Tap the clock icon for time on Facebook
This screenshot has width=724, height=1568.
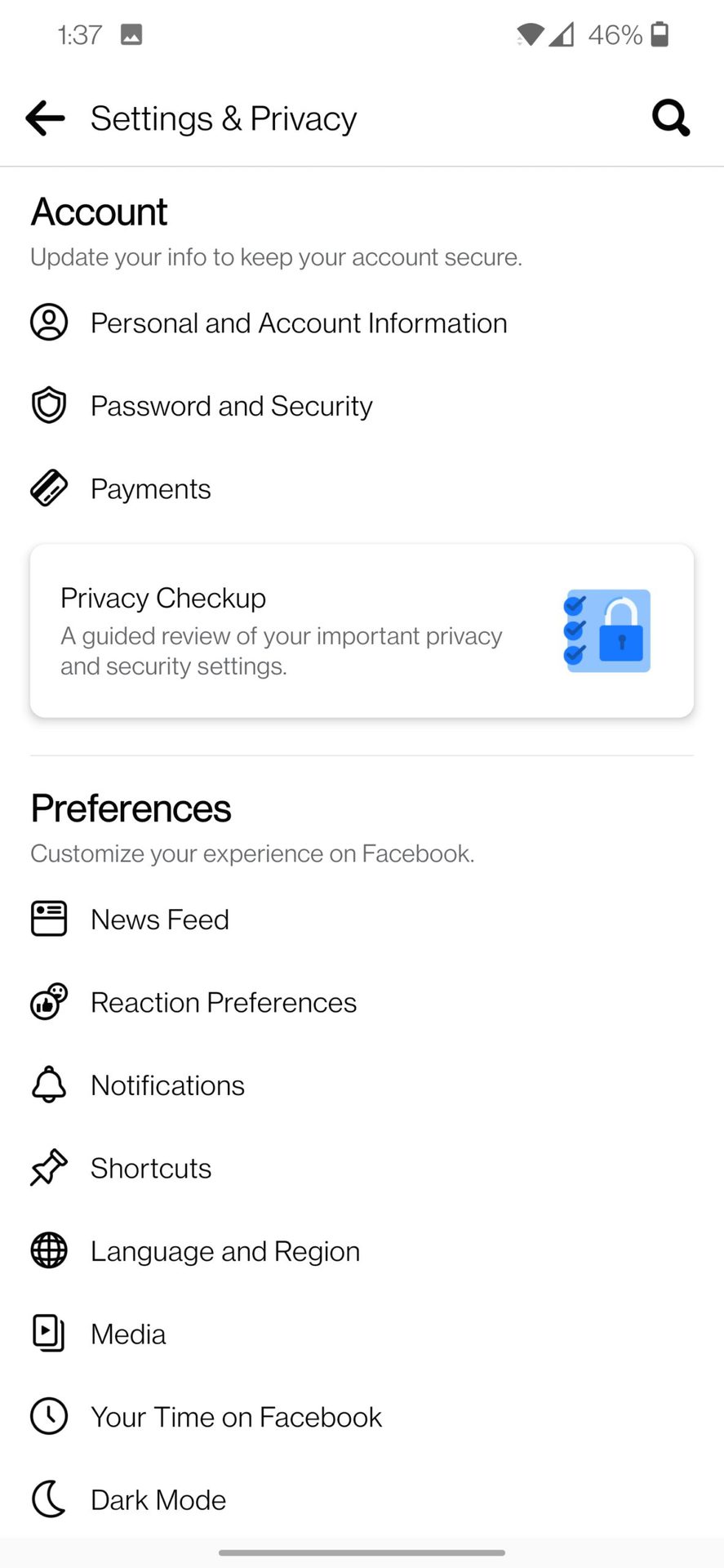[49, 1416]
